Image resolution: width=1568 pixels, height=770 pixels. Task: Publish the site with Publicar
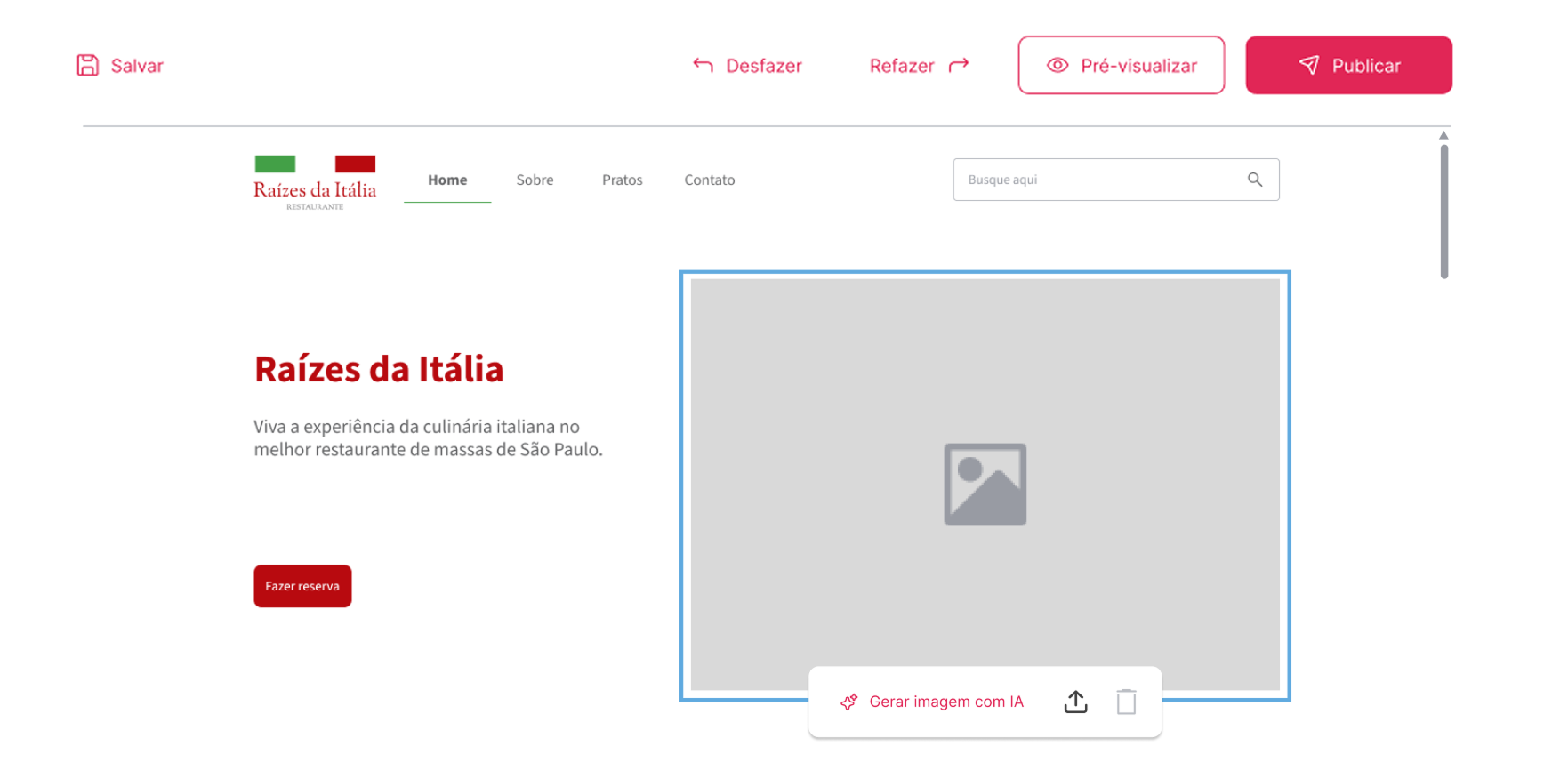1348,65
